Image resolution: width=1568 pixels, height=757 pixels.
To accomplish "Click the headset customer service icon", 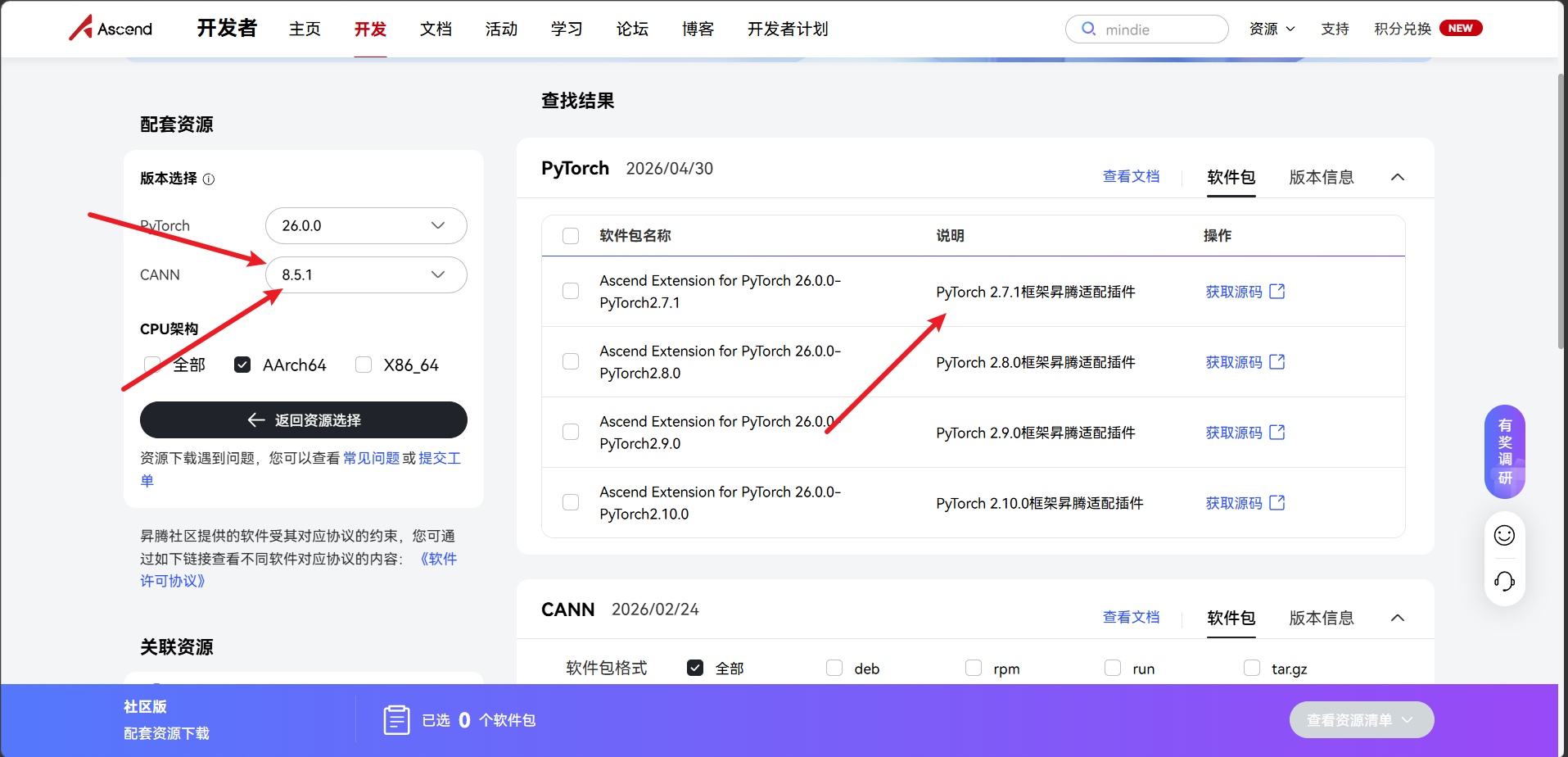I will 1504,582.
